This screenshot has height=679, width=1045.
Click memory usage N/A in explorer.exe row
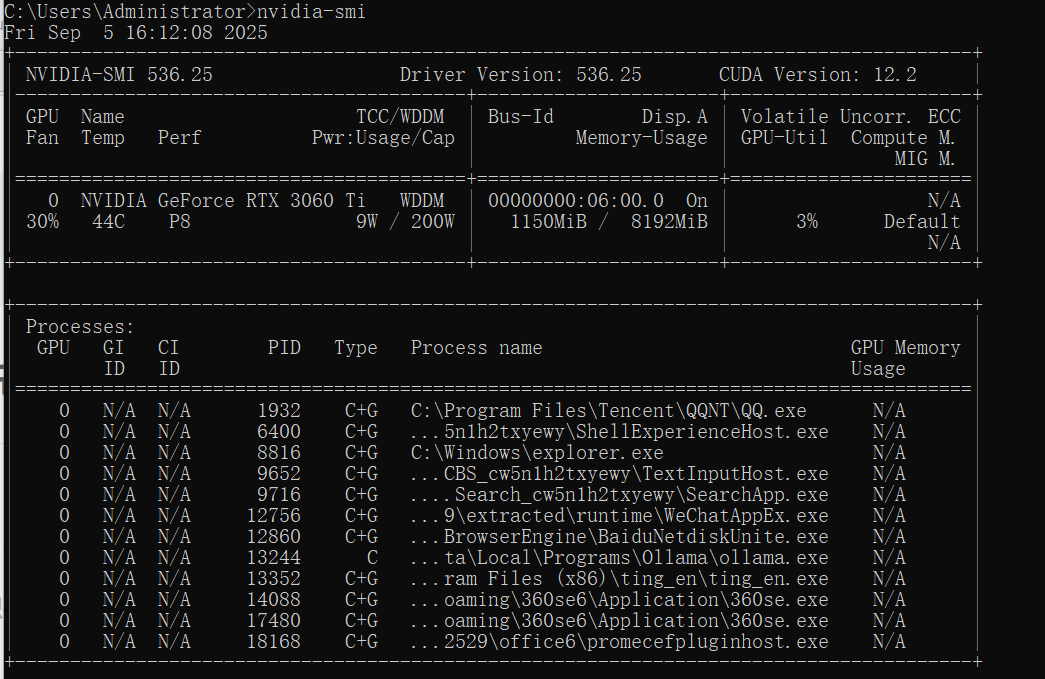889,452
